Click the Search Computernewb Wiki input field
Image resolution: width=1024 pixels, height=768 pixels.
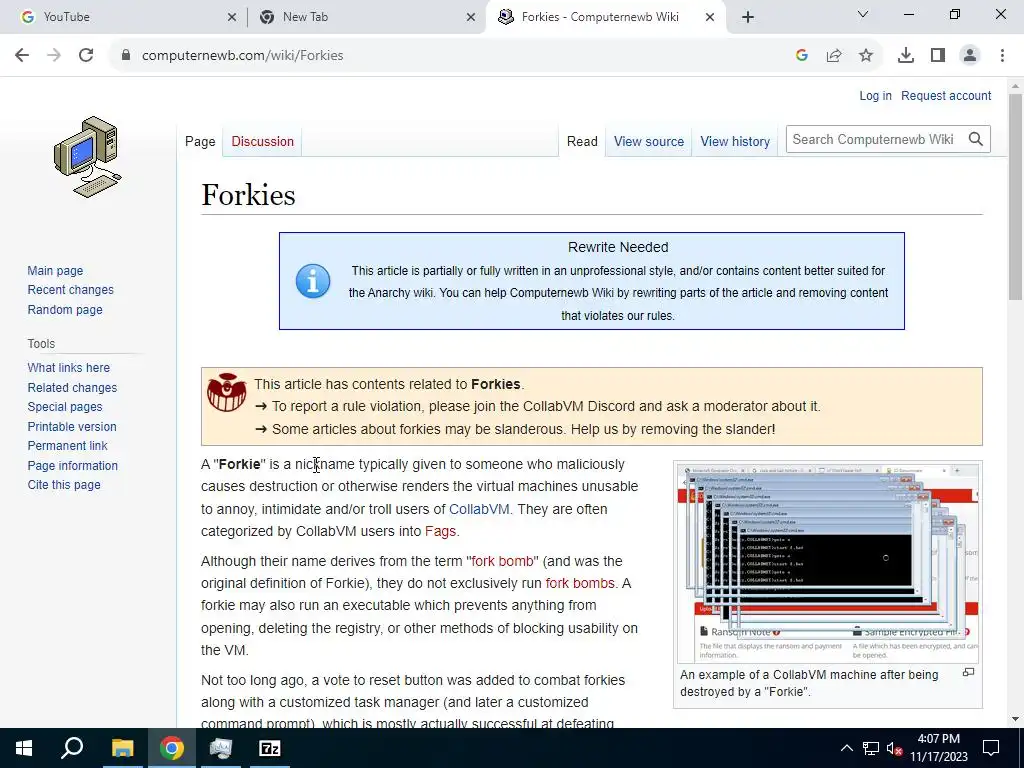[x=874, y=139]
